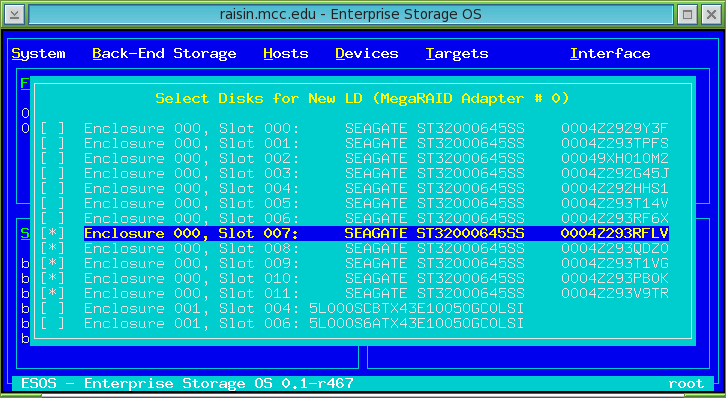Check the Slot 003 disk checkbox

(x=52, y=173)
